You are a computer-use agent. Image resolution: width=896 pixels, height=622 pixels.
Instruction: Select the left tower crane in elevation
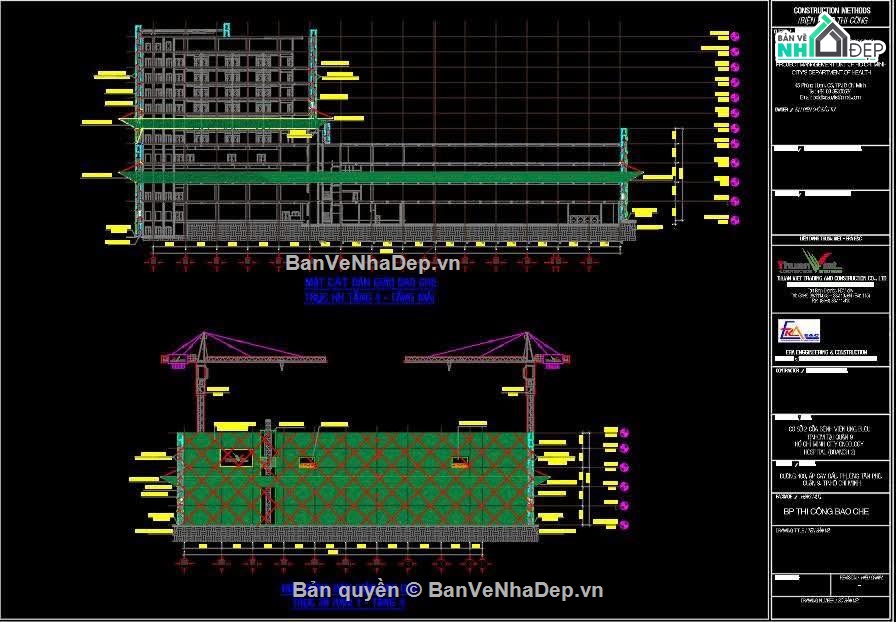pyautogui.click(x=243, y=380)
